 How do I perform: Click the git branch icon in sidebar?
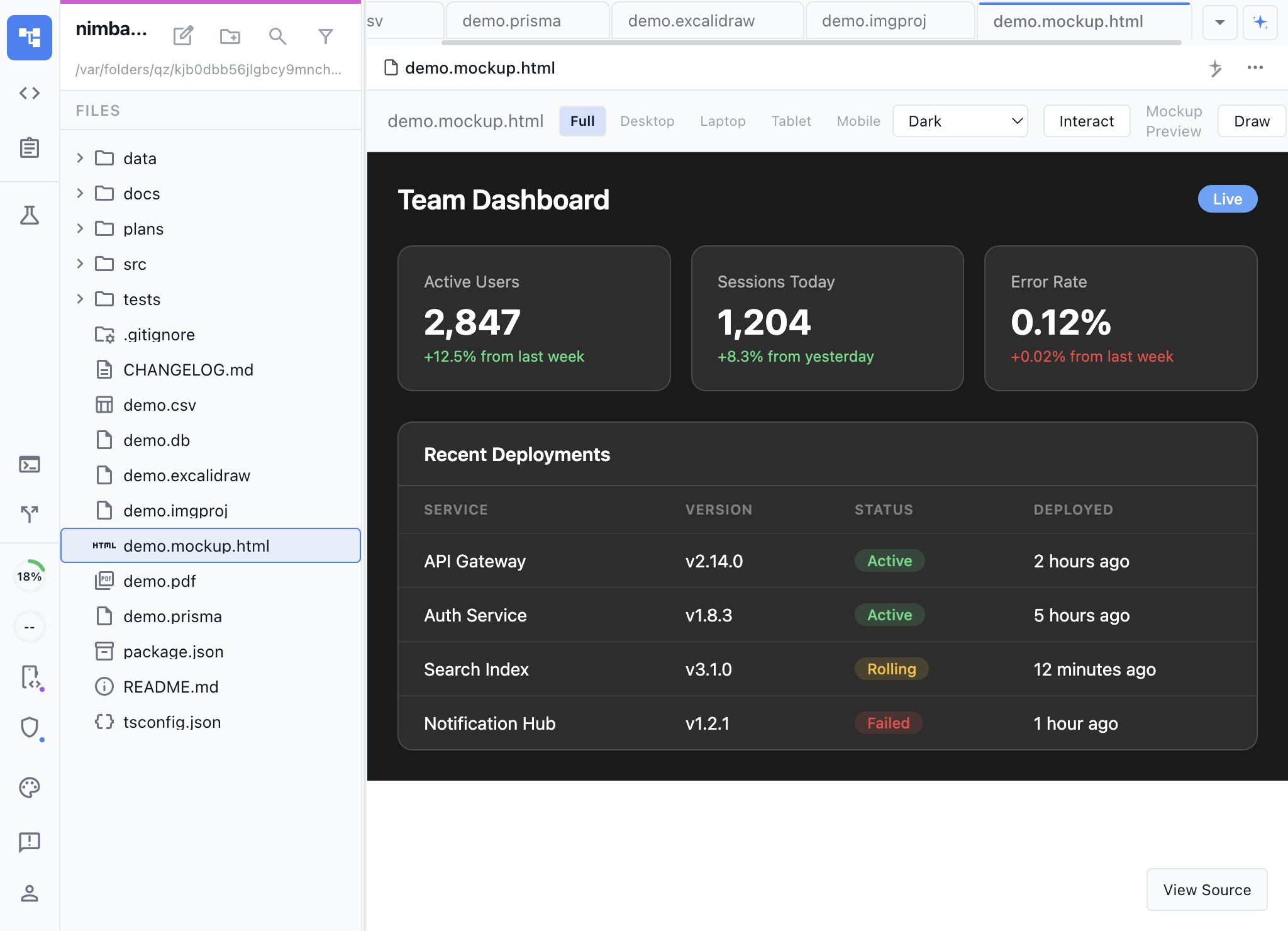(x=30, y=514)
